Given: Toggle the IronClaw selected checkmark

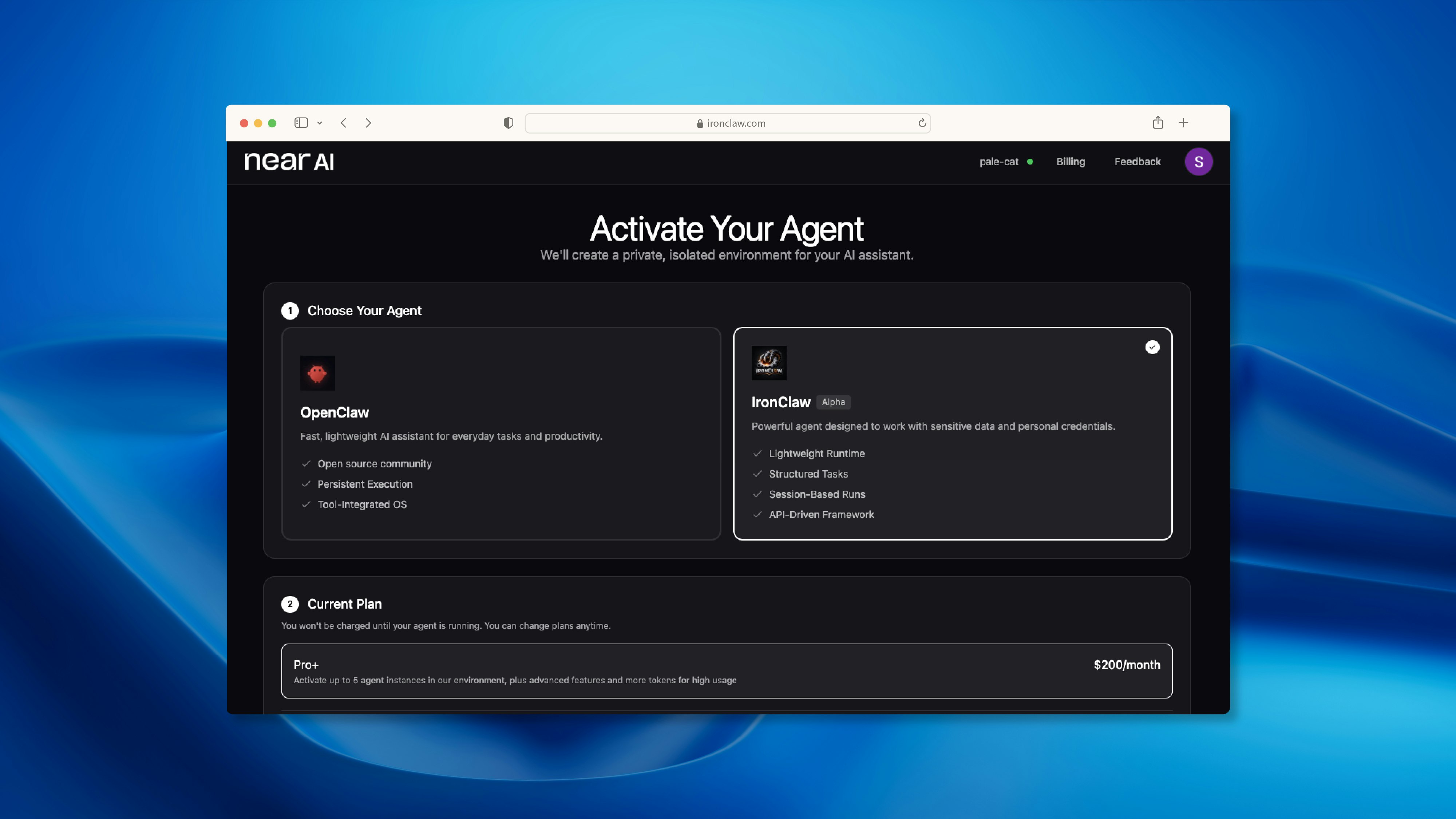Looking at the screenshot, I should [x=1152, y=347].
